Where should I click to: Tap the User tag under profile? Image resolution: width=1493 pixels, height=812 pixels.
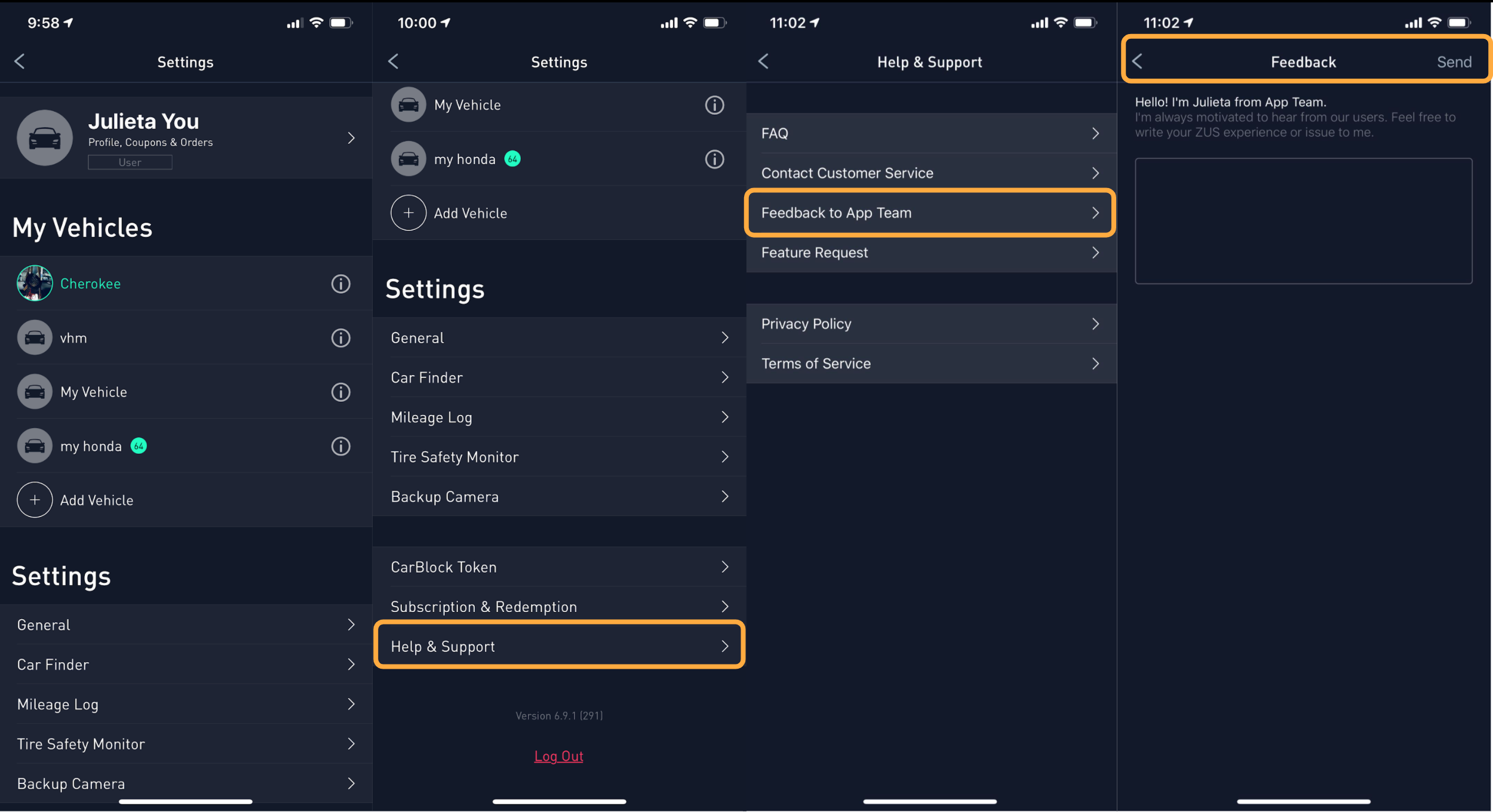click(130, 162)
